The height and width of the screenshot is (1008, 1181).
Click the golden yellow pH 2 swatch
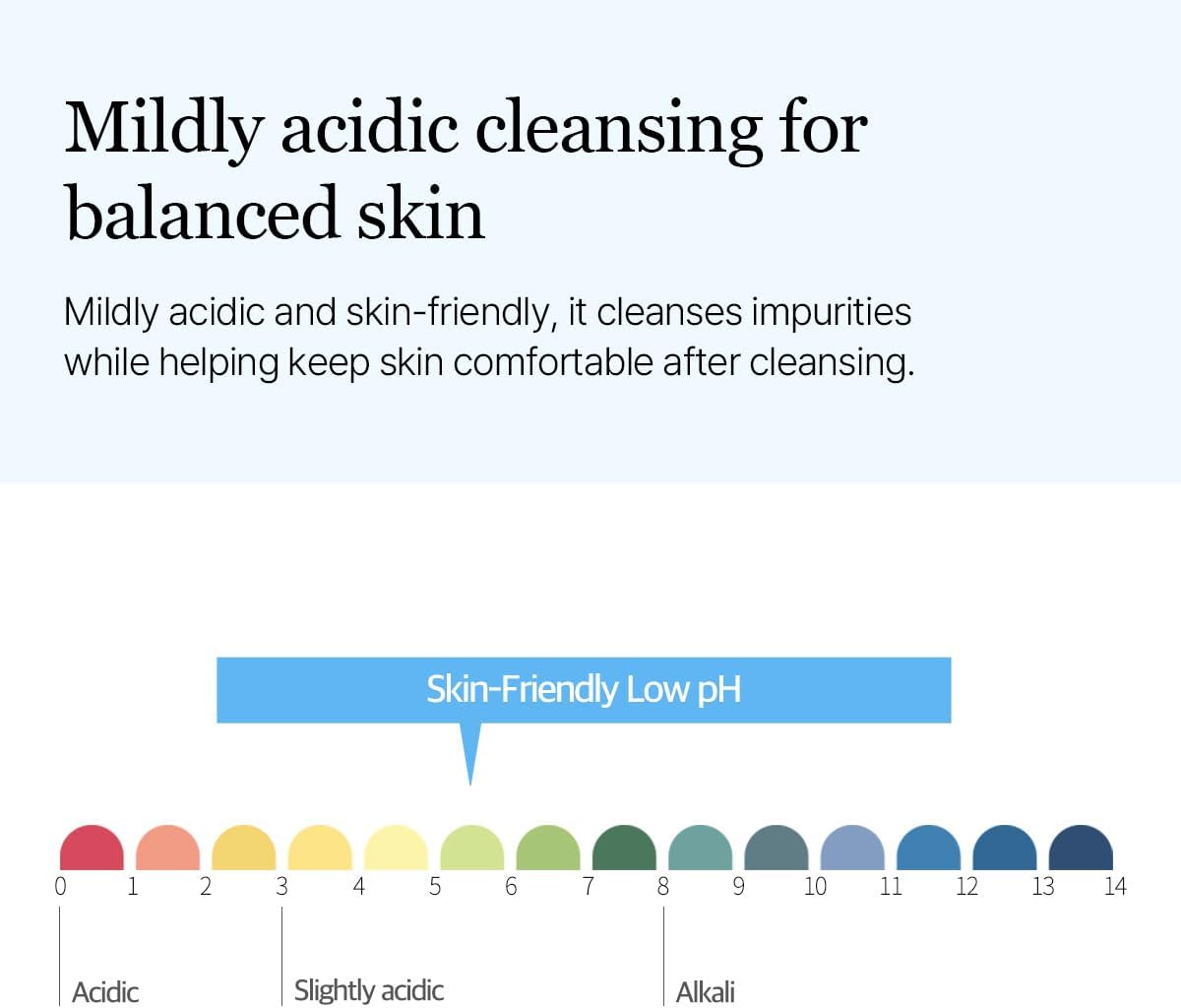click(x=244, y=848)
